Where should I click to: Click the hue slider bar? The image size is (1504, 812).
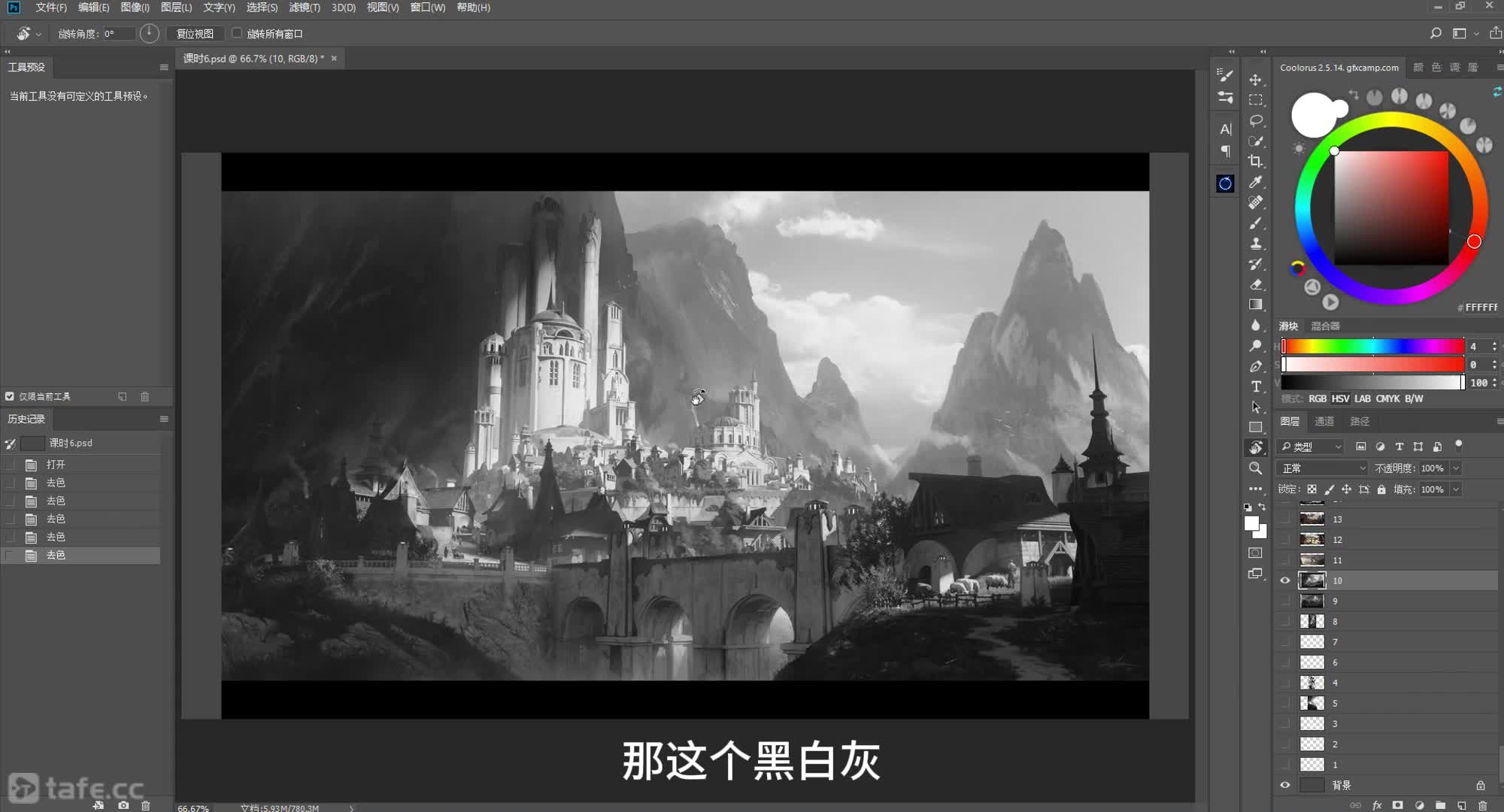(x=1373, y=346)
